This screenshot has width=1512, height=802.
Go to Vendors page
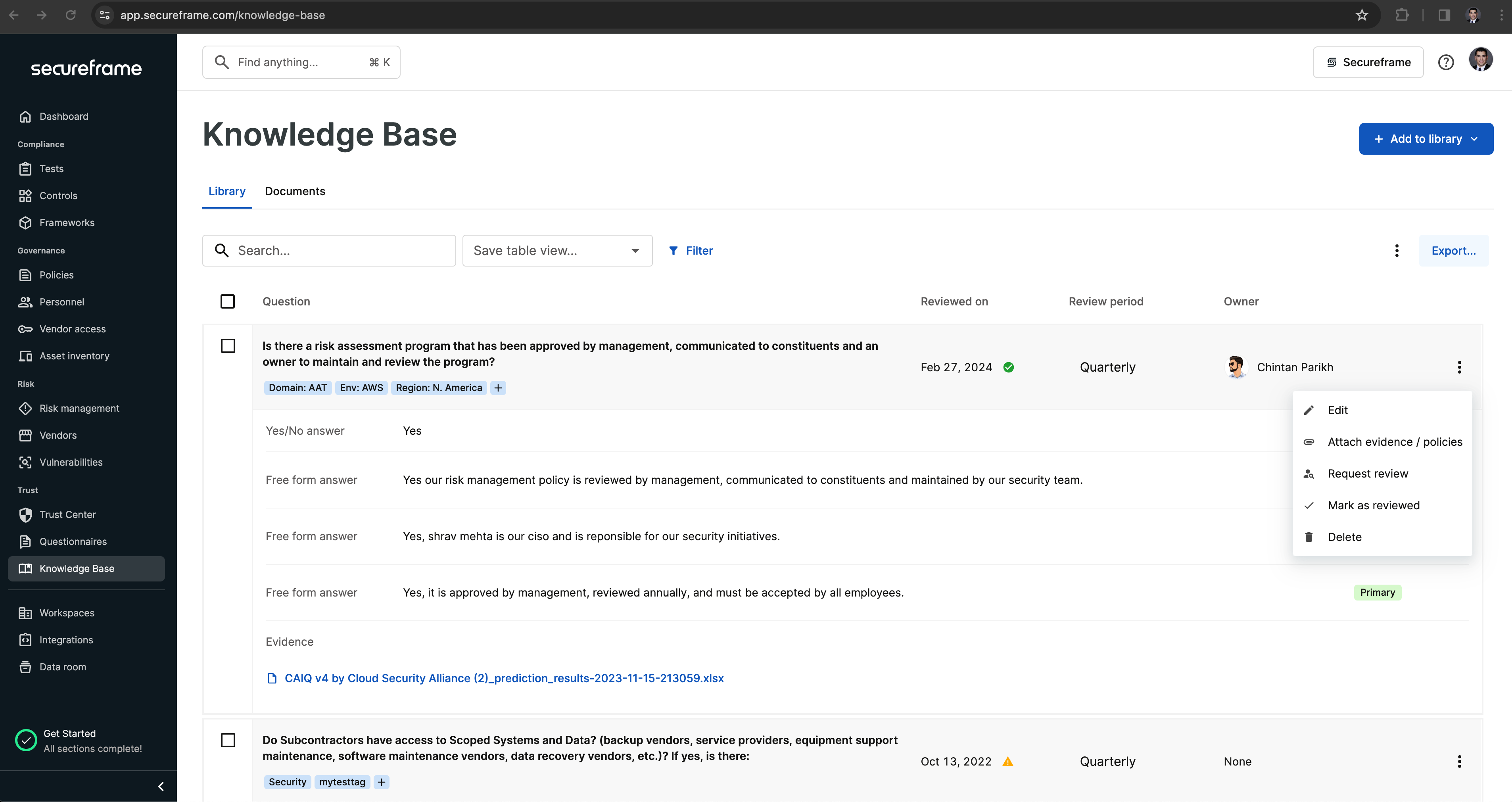[58, 435]
